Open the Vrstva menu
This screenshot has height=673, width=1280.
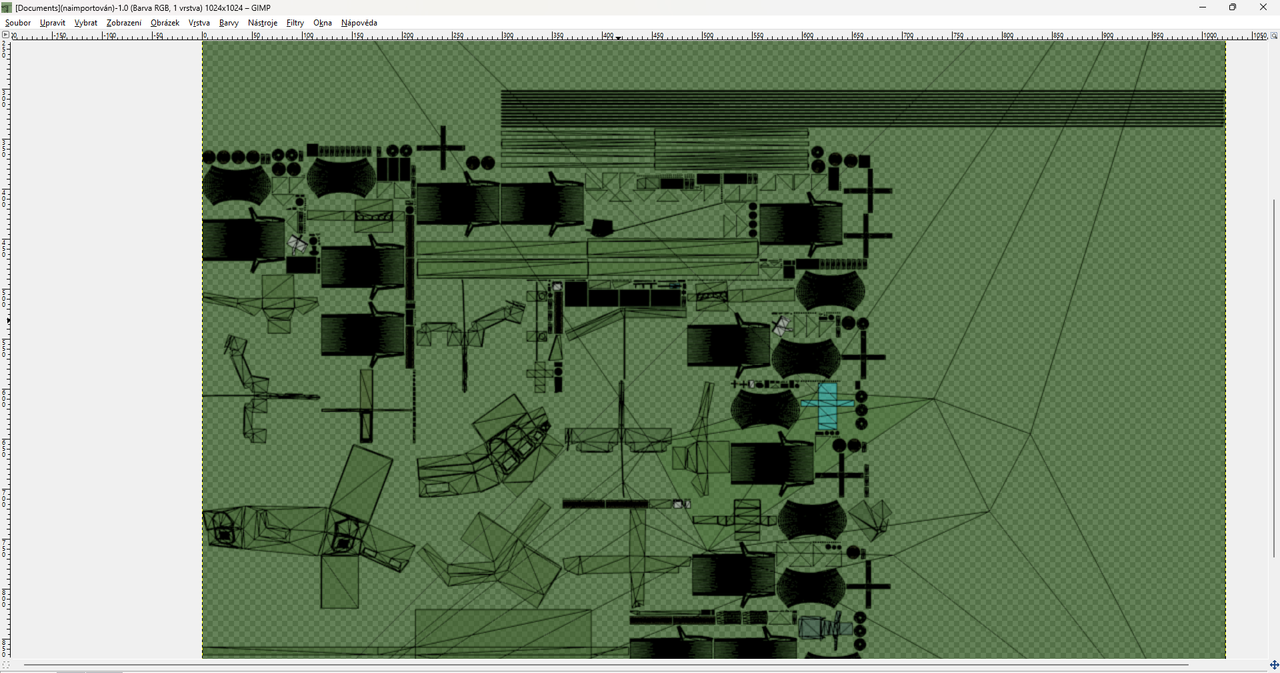[x=199, y=22]
